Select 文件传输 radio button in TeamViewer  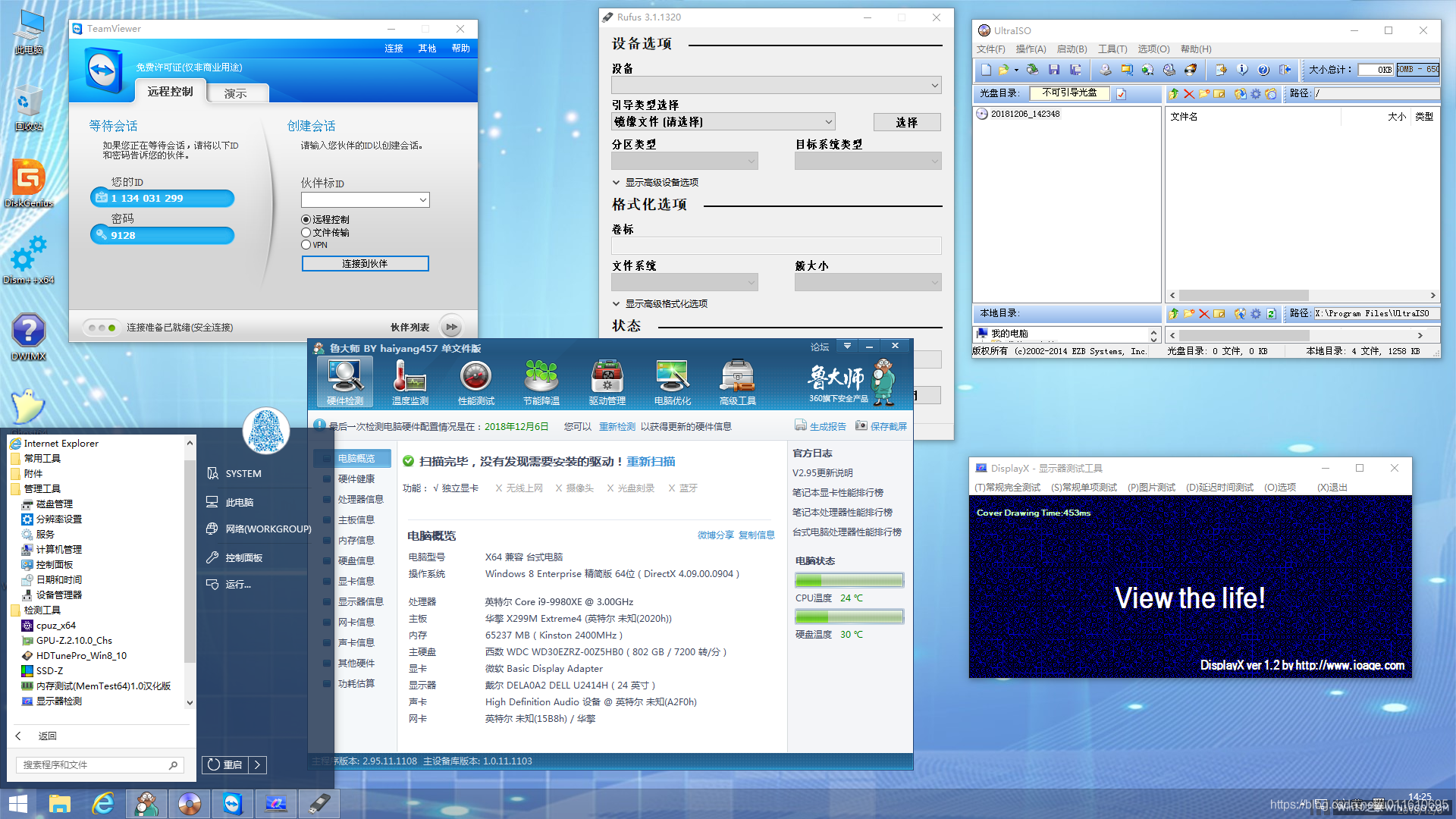tap(306, 232)
